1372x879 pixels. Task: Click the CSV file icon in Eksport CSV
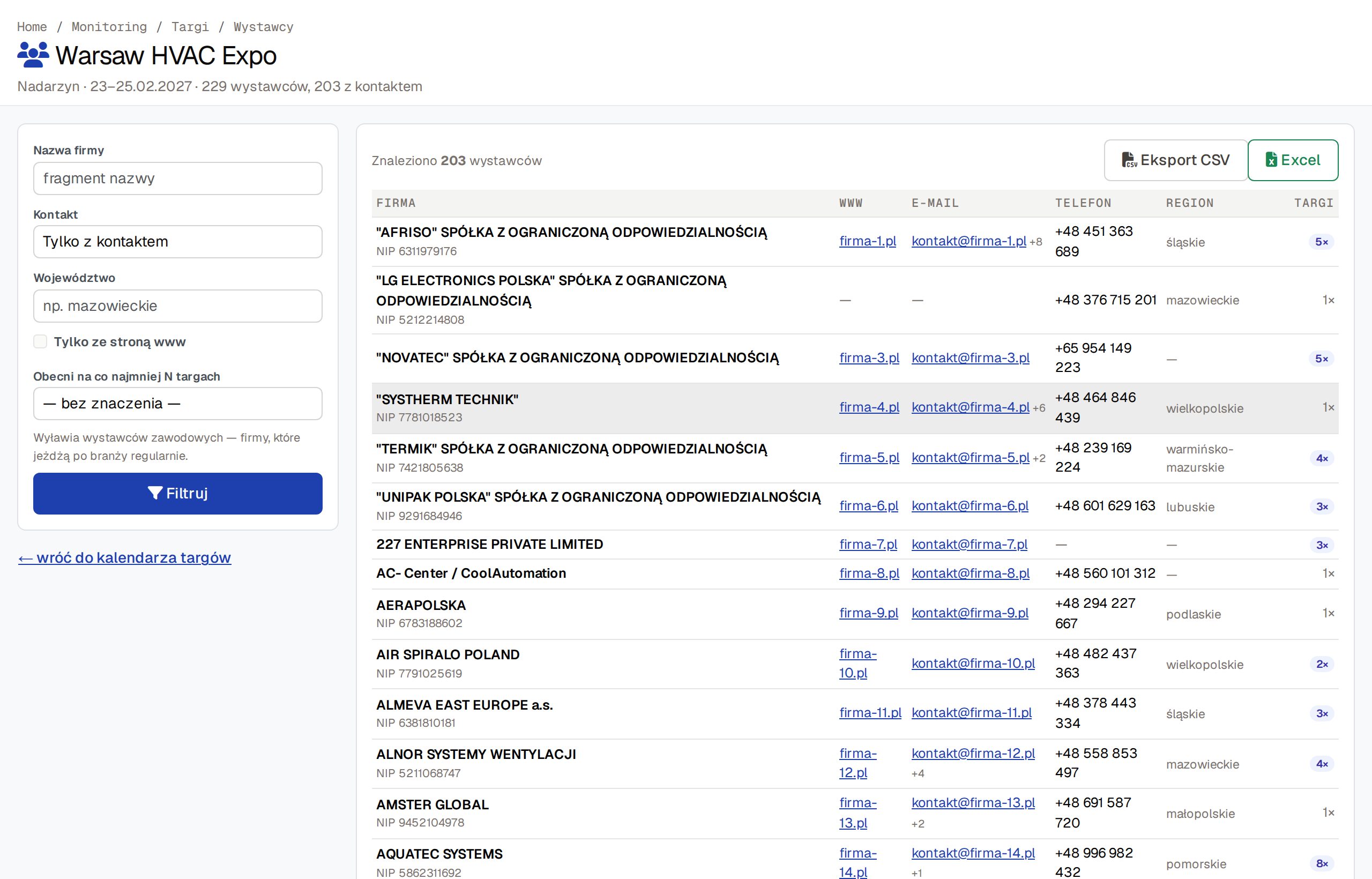coord(1129,160)
